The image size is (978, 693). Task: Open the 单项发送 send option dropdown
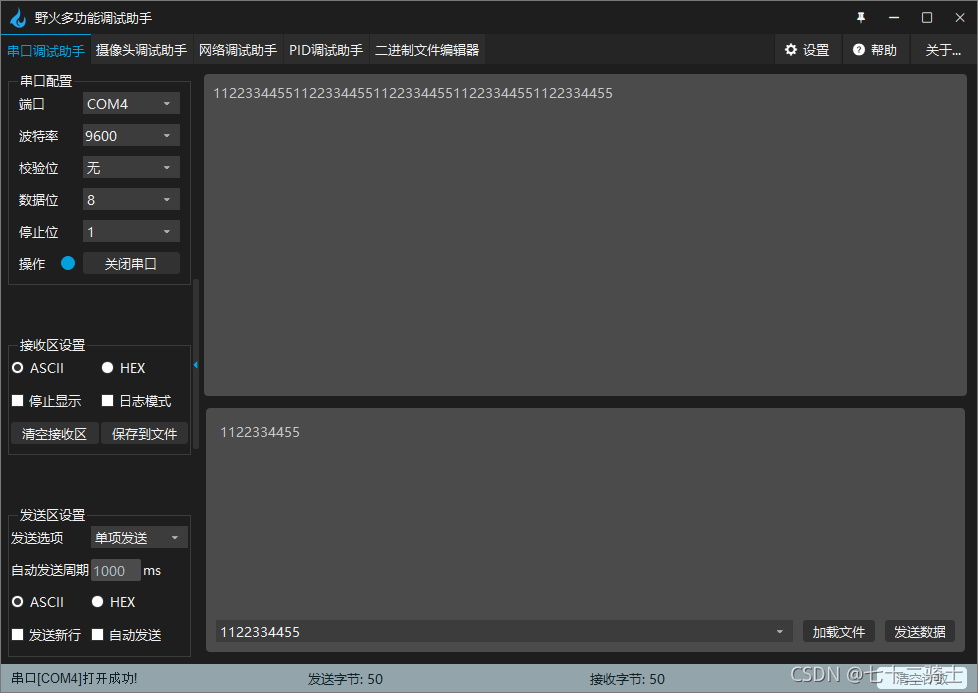(139, 538)
